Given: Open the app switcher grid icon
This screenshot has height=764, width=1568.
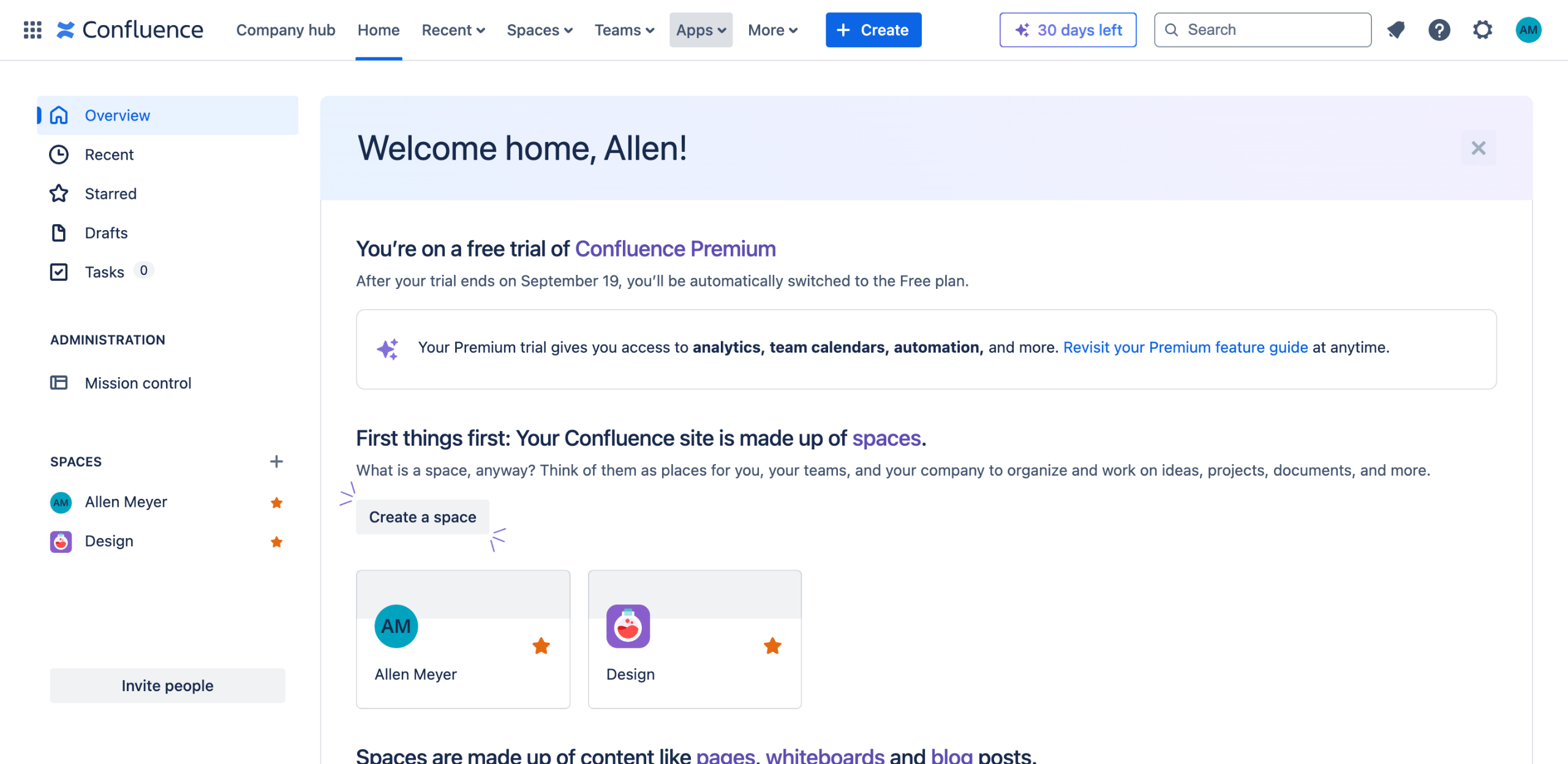Looking at the screenshot, I should [x=32, y=29].
